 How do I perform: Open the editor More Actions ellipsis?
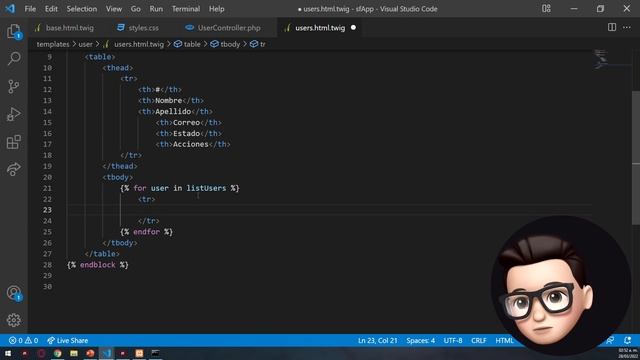click(x=627, y=27)
